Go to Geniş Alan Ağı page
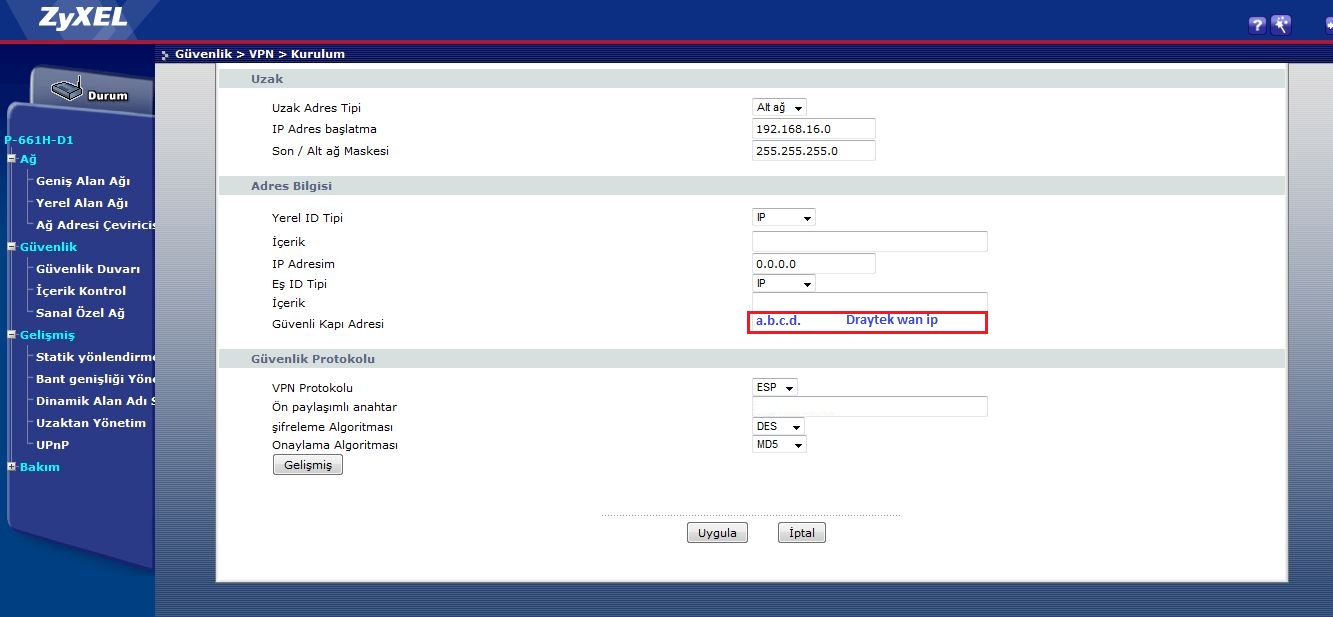Image resolution: width=1333 pixels, height=617 pixels. (82, 181)
